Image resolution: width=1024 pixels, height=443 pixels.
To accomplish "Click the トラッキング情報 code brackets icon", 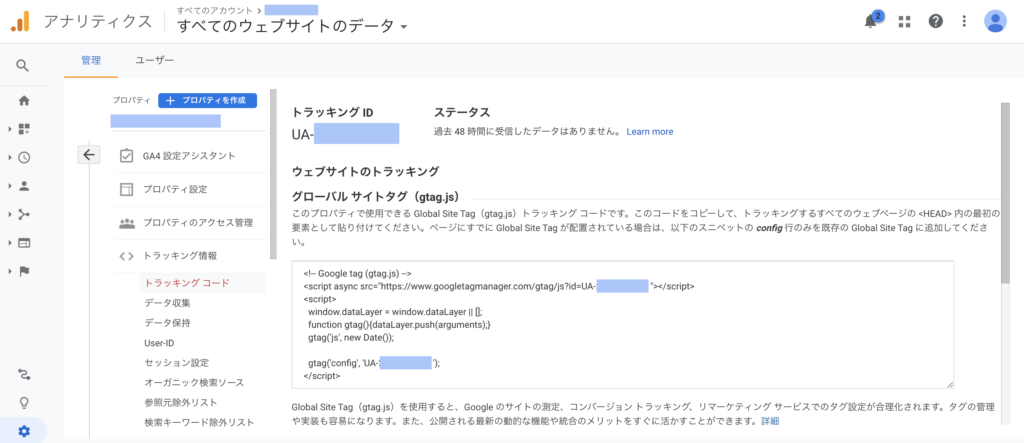I will 126,256.
